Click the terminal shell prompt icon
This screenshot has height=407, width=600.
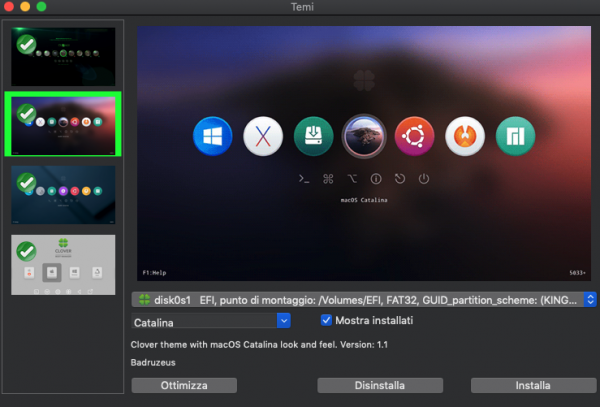point(304,179)
